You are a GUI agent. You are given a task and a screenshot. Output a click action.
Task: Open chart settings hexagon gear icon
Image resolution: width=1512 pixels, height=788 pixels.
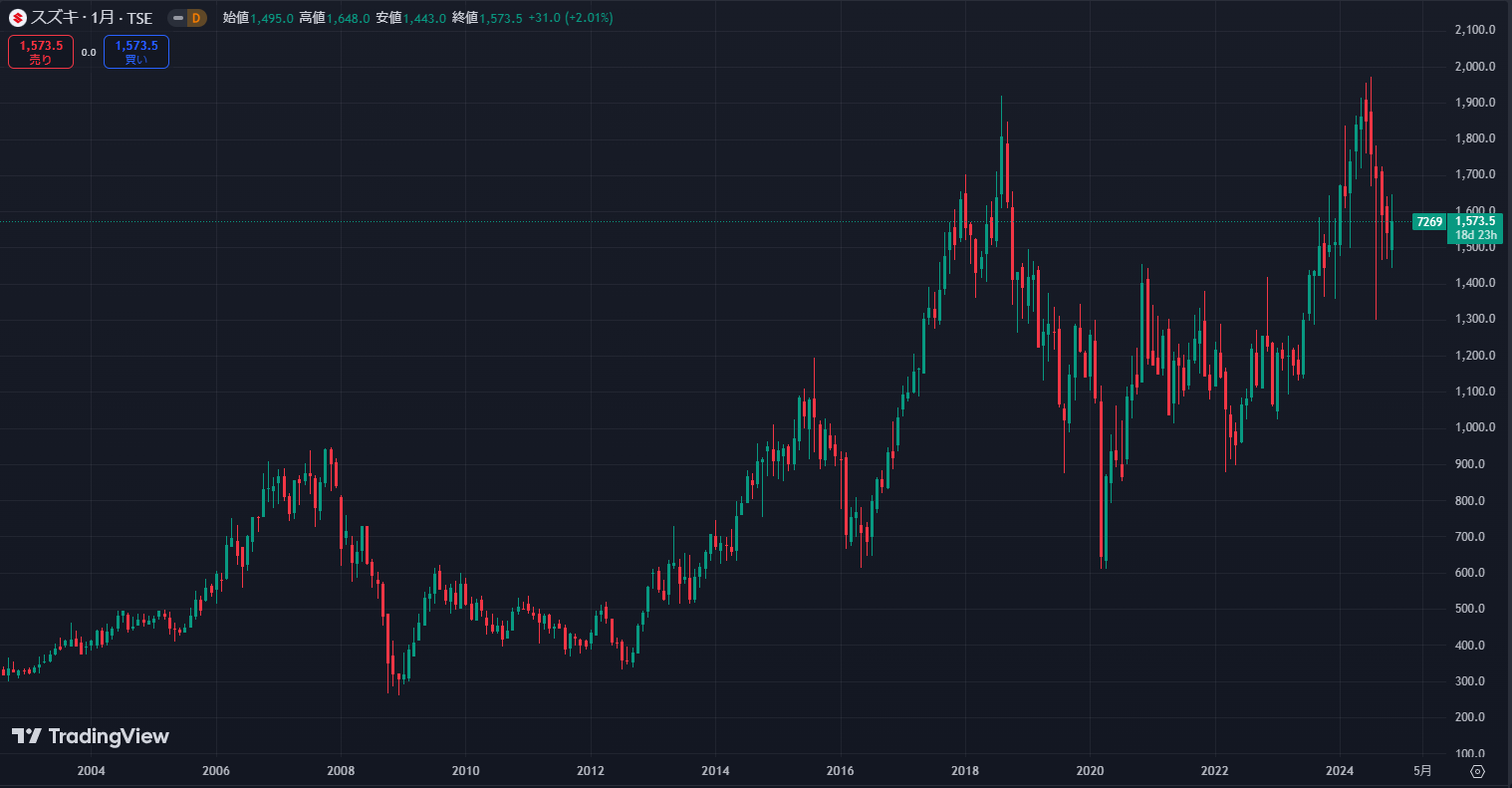coord(1477,771)
